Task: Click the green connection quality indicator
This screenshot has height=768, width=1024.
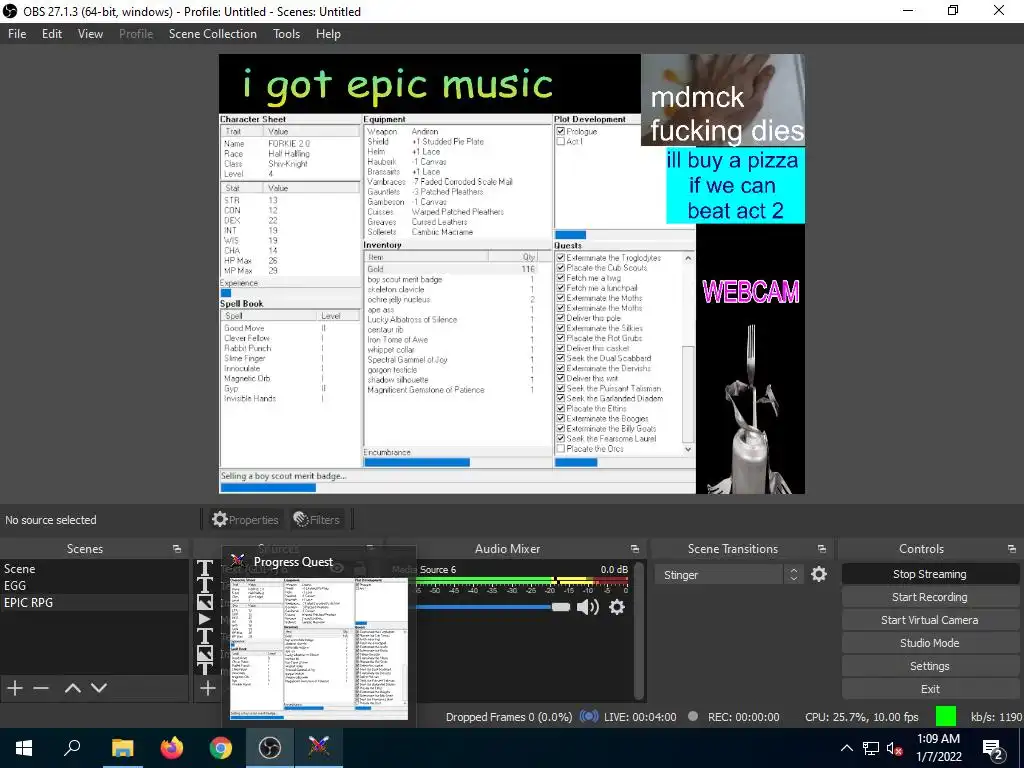Action: point(946,716)
